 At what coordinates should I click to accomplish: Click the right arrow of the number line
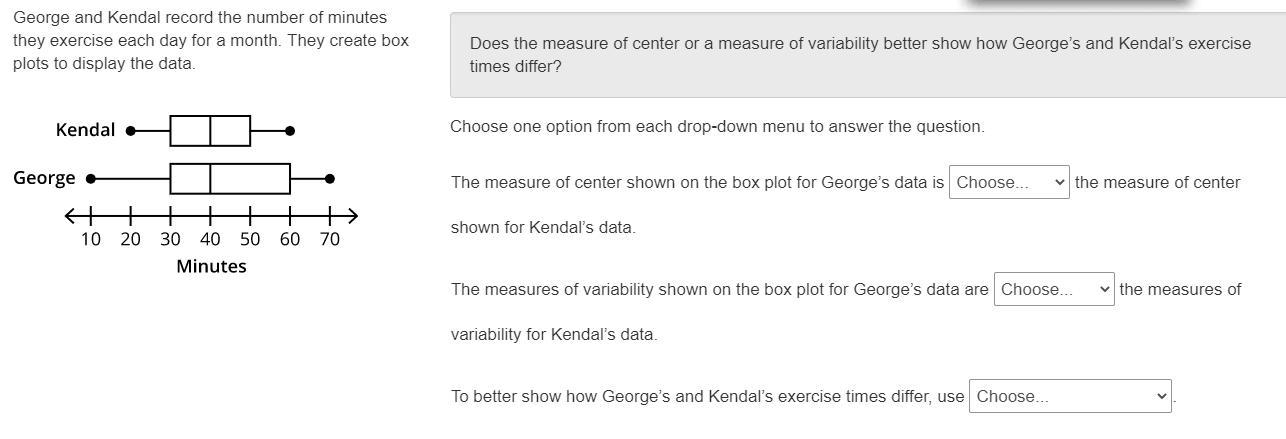(x=350, y=215)
